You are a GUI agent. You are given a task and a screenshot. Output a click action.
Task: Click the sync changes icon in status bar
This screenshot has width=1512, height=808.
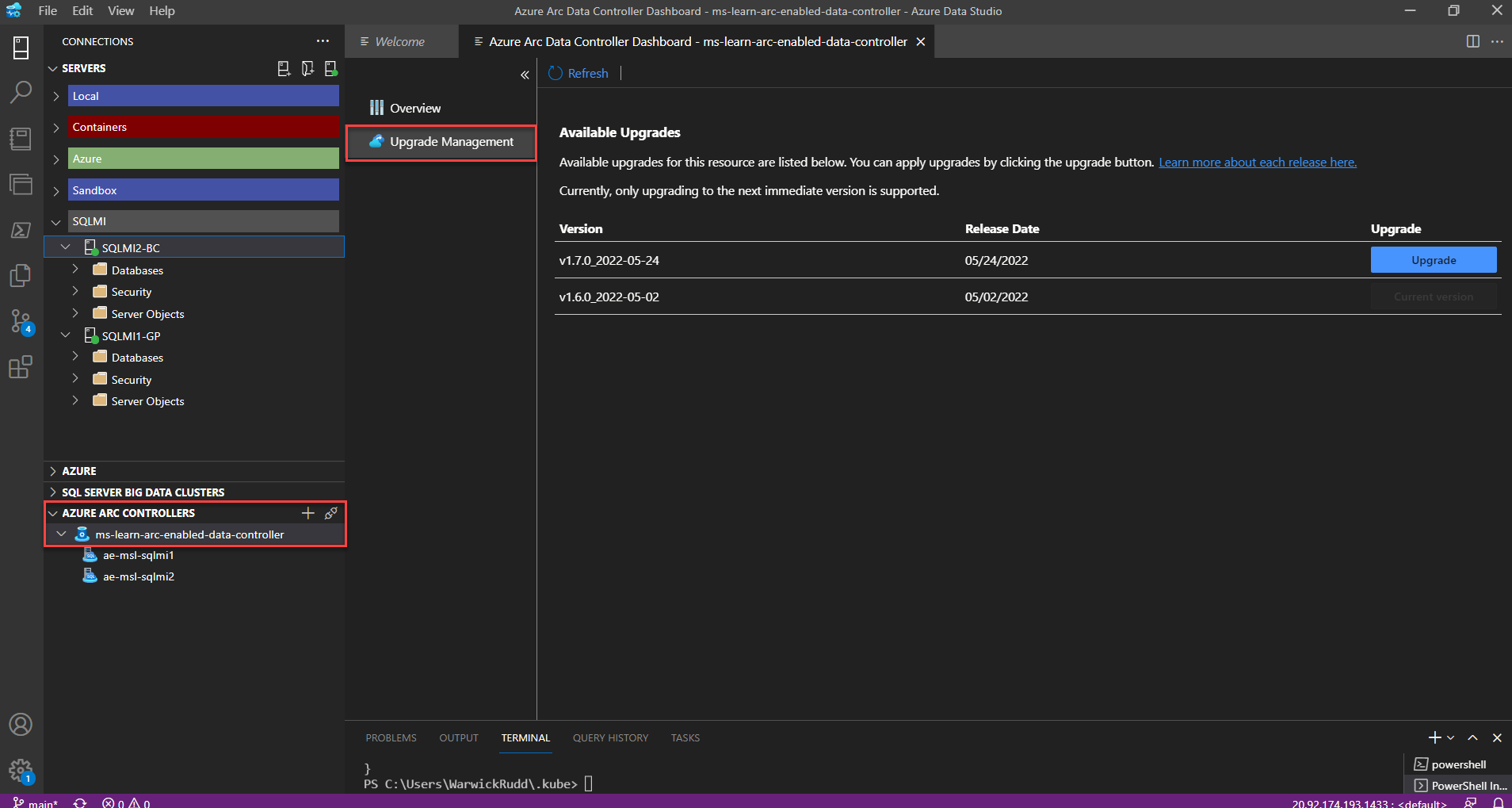pyautogui.click(x=80, y=802)
